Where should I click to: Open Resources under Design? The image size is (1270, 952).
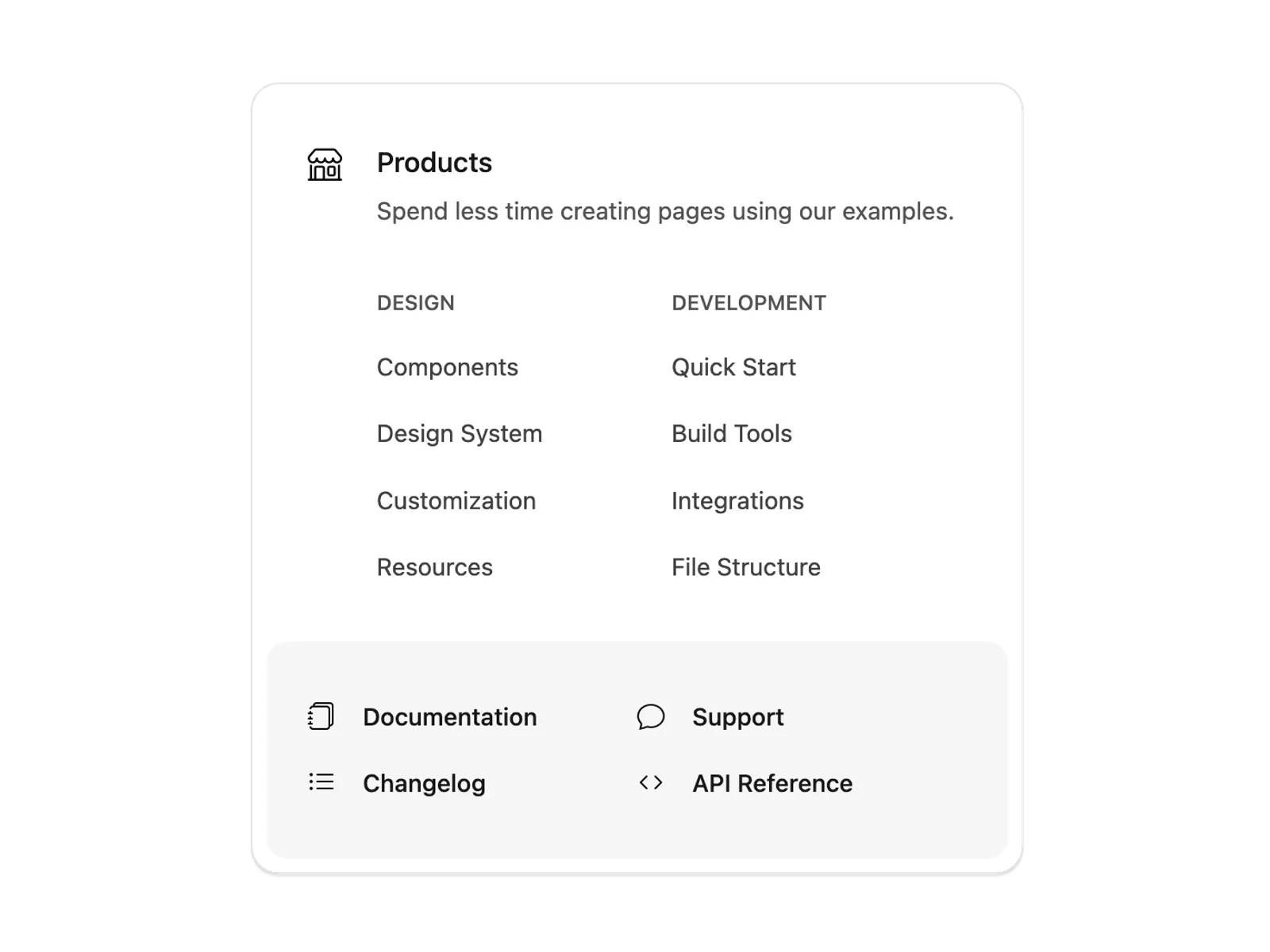coord(435,567)
